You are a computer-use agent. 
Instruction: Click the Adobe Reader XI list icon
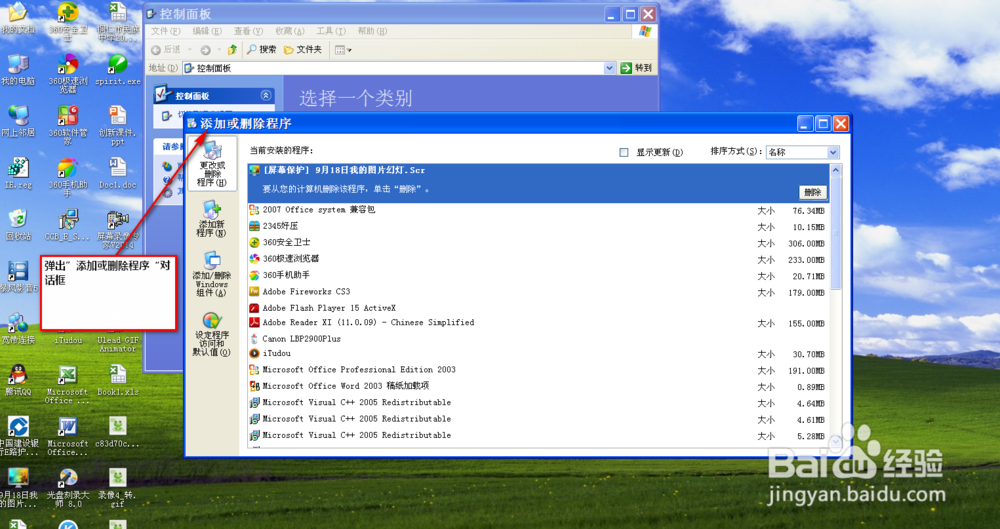pyautogui.click(x=254, y=323)
